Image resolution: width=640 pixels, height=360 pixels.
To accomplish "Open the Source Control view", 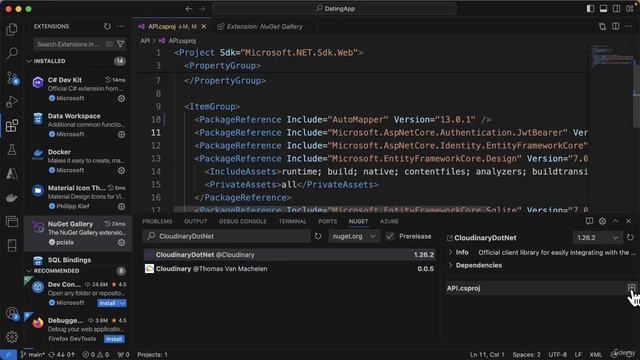I will point(12,78).
